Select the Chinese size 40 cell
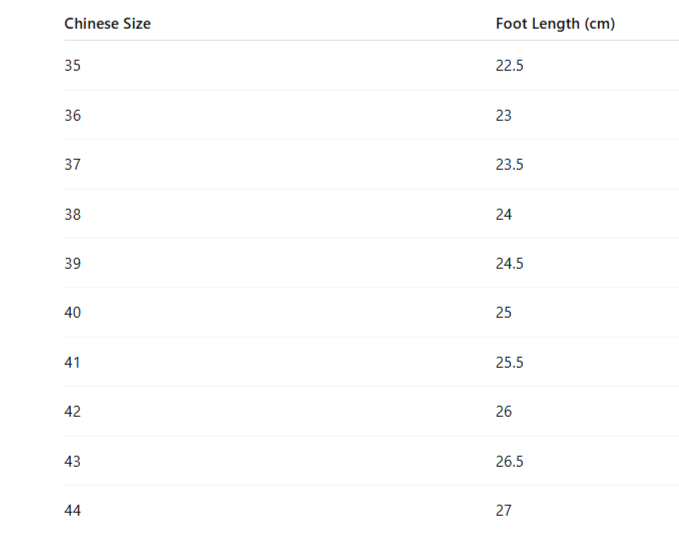Screen dimensions: 679x547 pos(72,312)
